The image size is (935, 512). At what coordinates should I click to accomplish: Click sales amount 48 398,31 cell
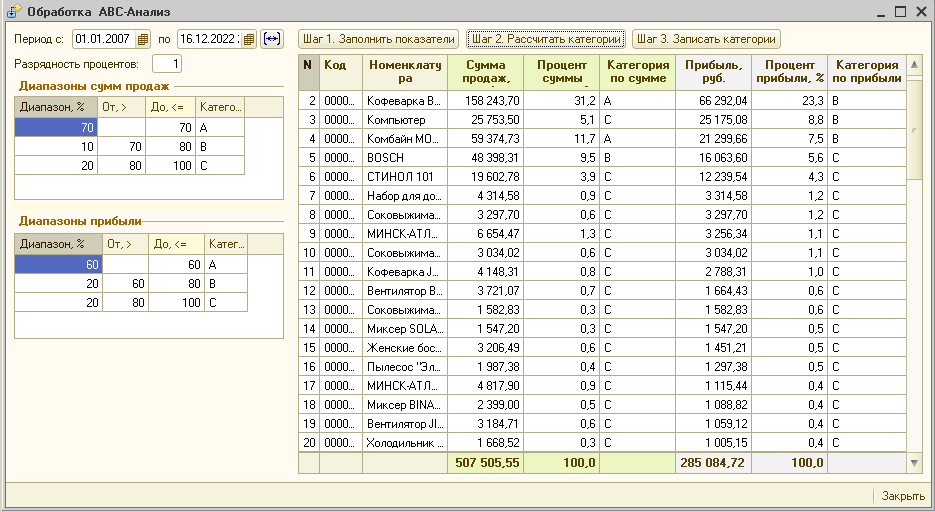point(485,158)
